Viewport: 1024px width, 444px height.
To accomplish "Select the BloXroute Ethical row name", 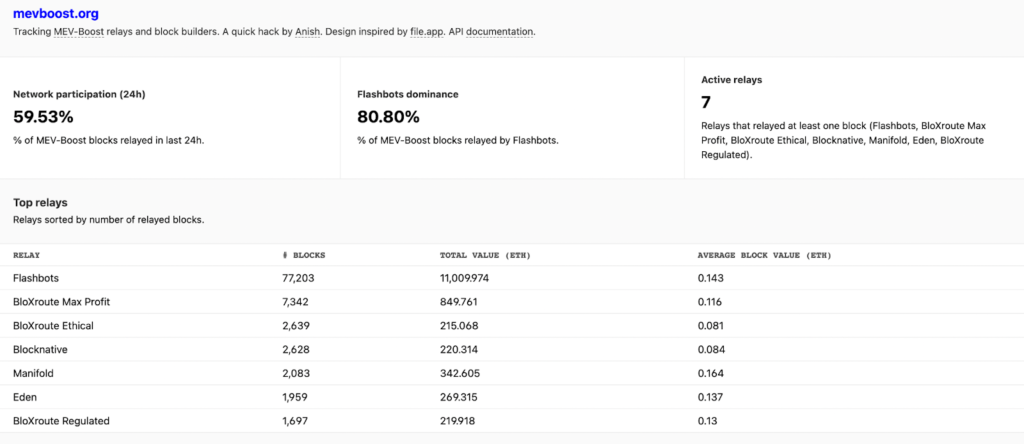I will tap(53, 326).
